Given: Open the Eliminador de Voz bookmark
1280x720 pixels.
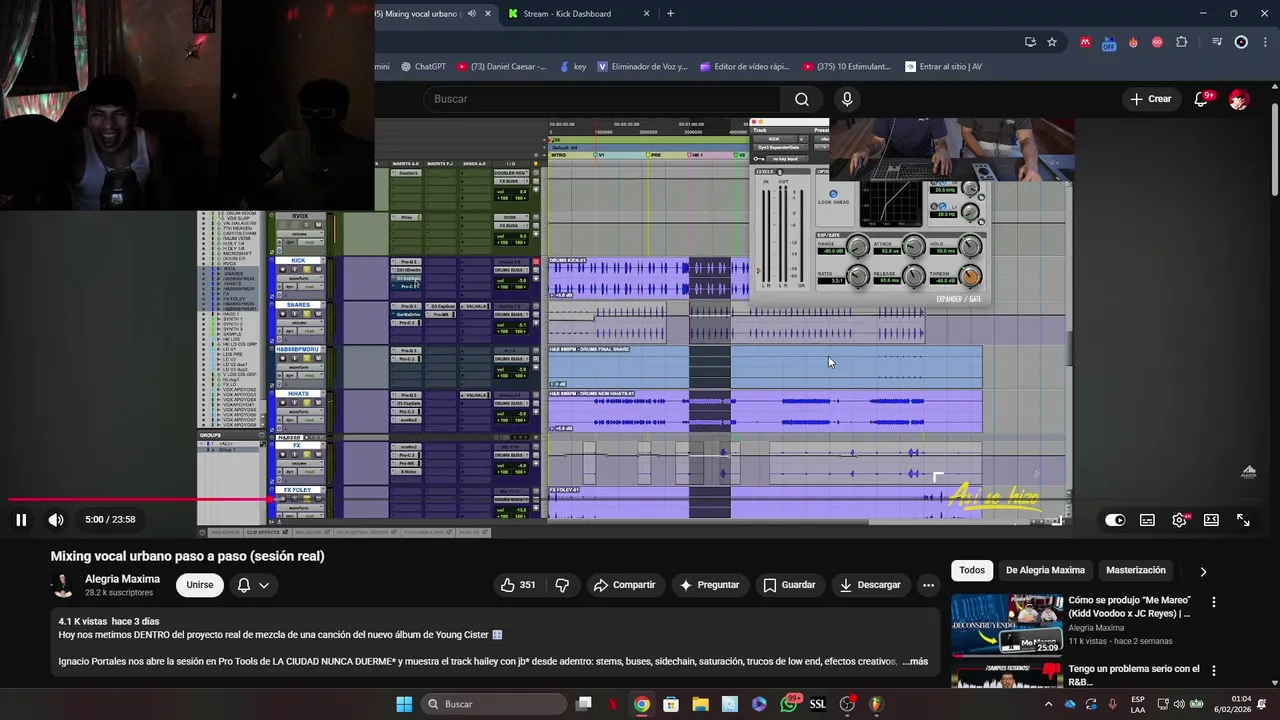Looking at the screenshot, I should [642, 67].
